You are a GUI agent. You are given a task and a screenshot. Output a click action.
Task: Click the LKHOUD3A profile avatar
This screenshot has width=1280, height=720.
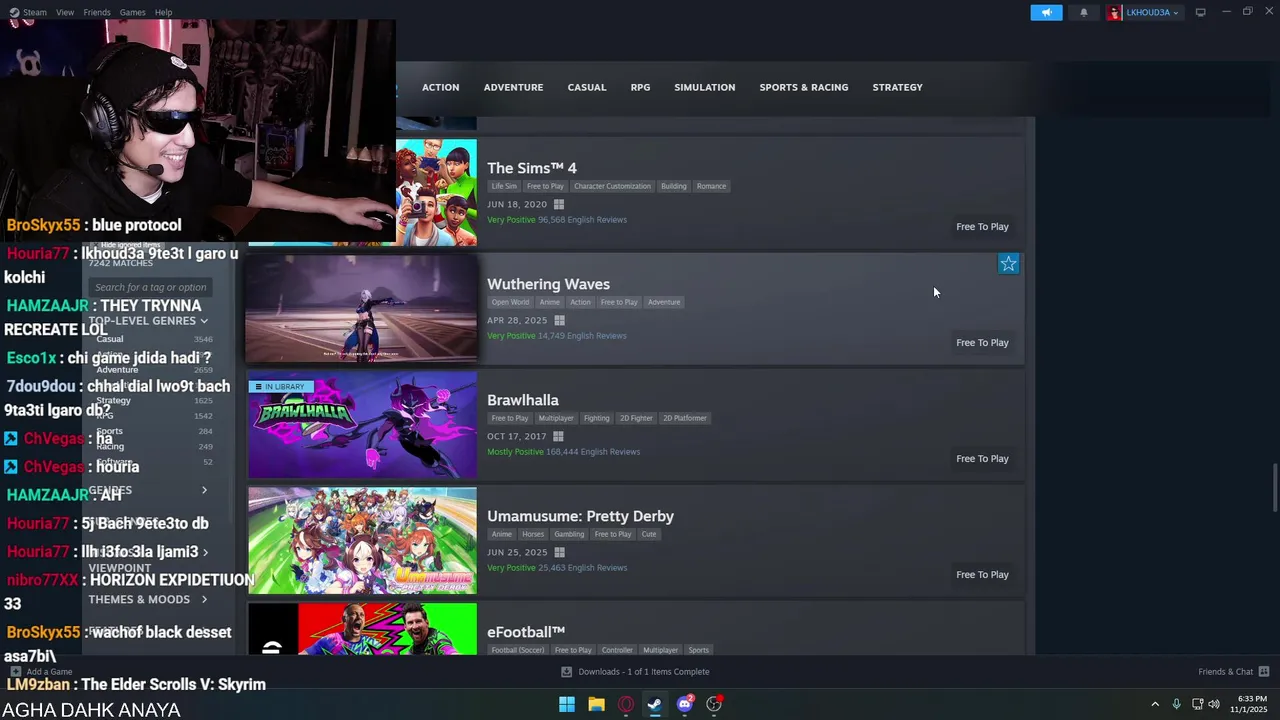coord(1114,12)
